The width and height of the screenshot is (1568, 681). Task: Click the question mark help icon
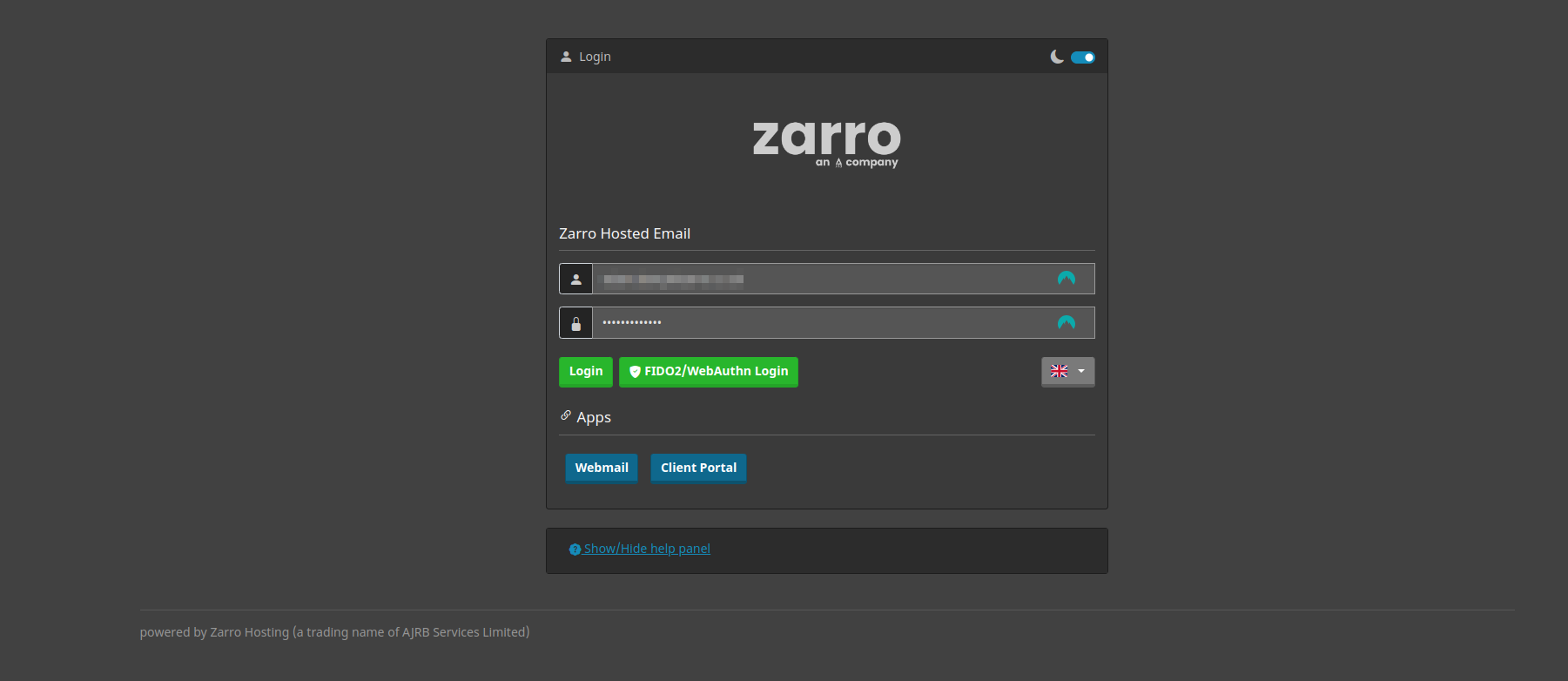tap(575, 550)
